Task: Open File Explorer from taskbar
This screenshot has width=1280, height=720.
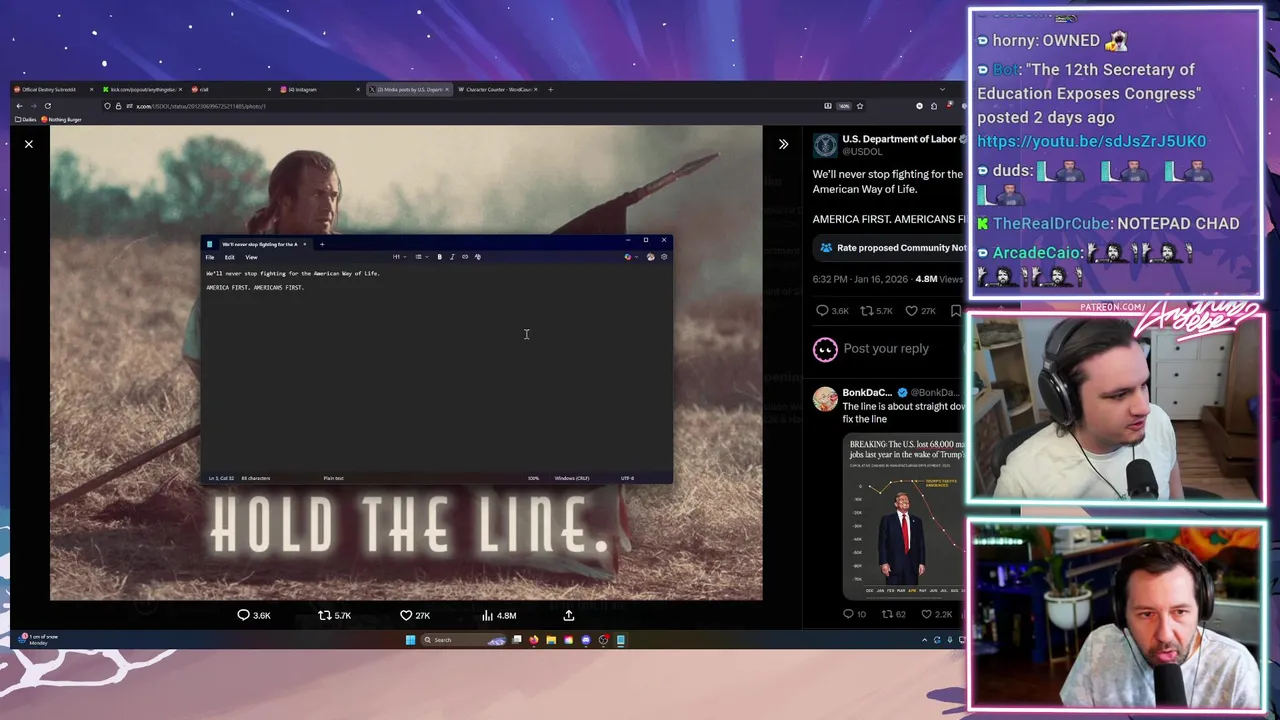Action: click(551, 640)
